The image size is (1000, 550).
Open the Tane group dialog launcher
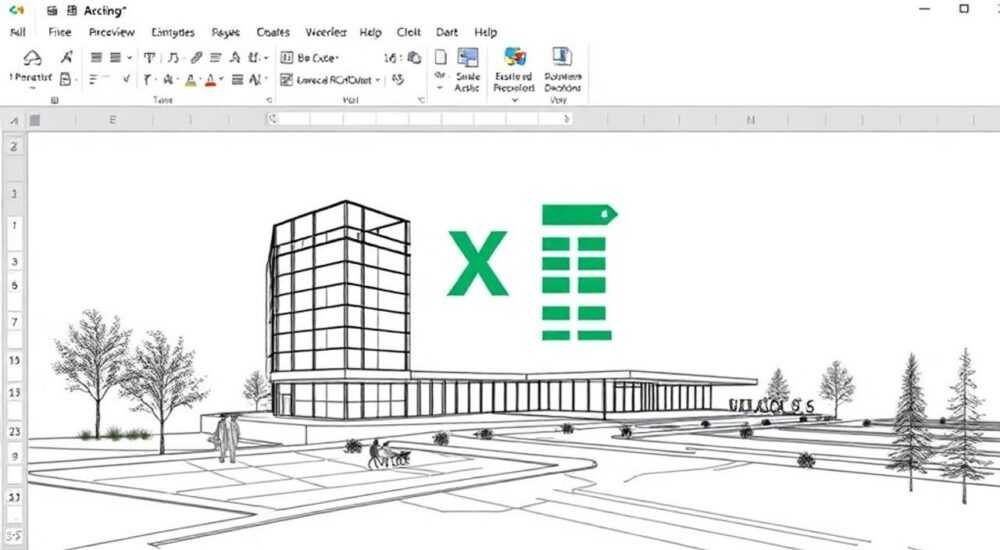point(269,100)
